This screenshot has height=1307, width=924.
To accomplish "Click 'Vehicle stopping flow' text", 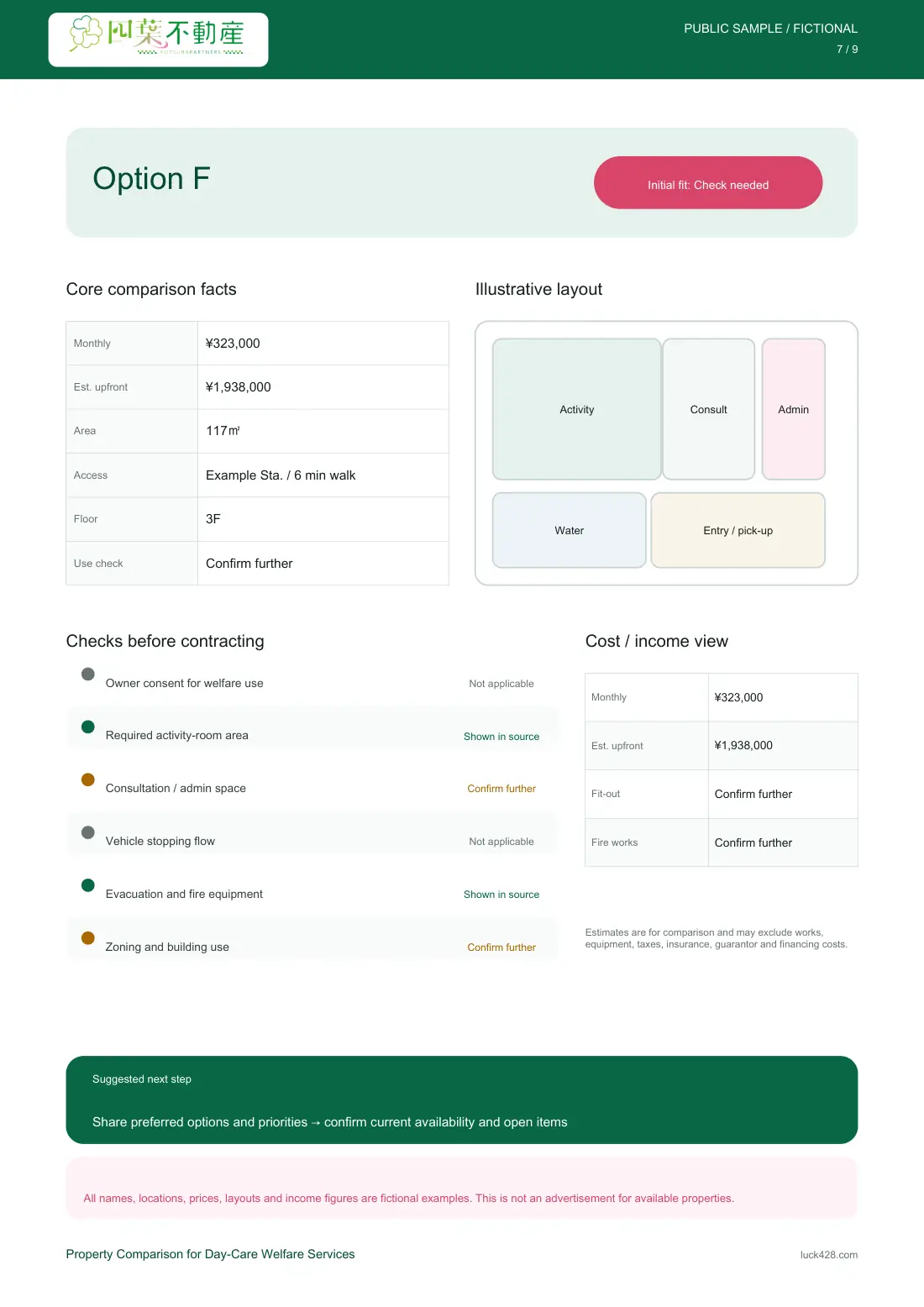I will 160,841.
